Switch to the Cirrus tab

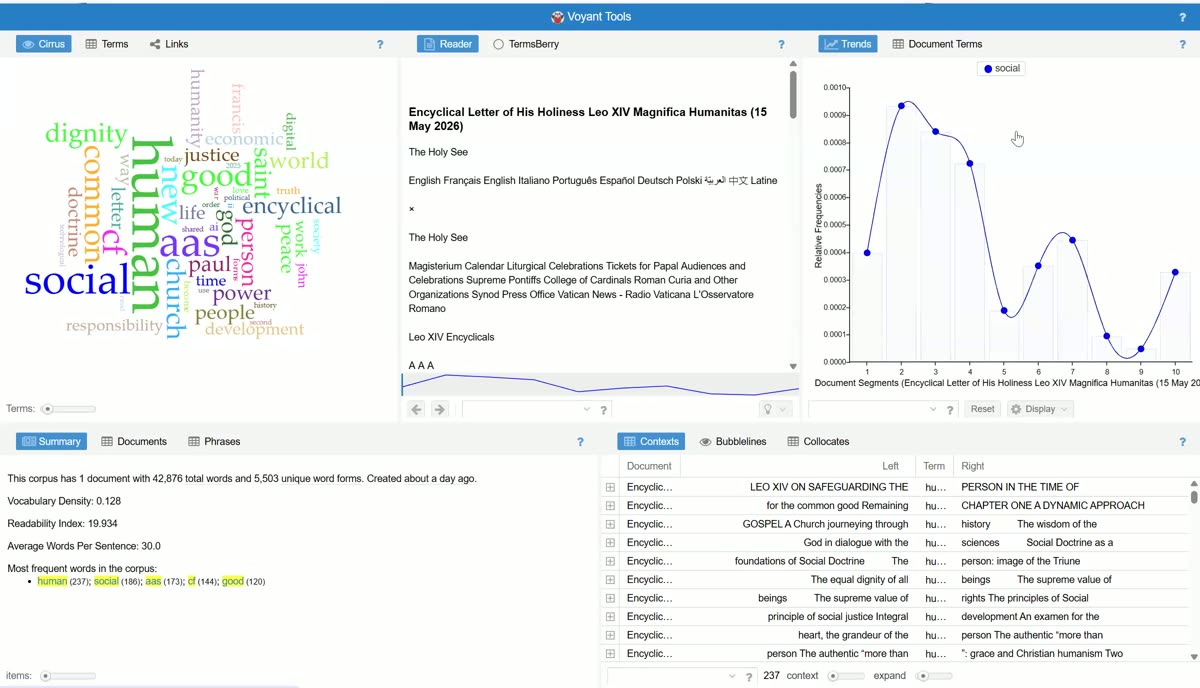pos(44,44)
